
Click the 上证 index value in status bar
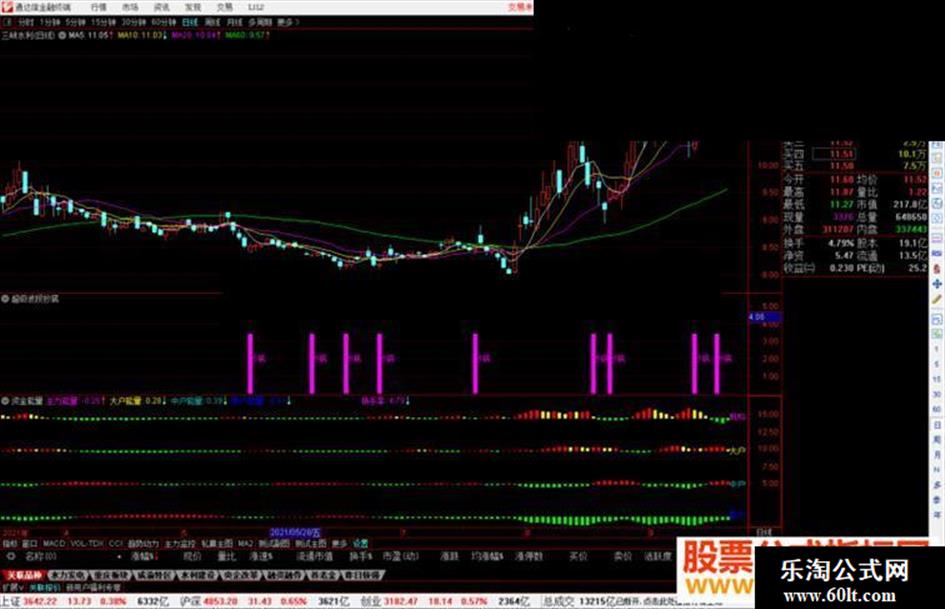[40, 602]
